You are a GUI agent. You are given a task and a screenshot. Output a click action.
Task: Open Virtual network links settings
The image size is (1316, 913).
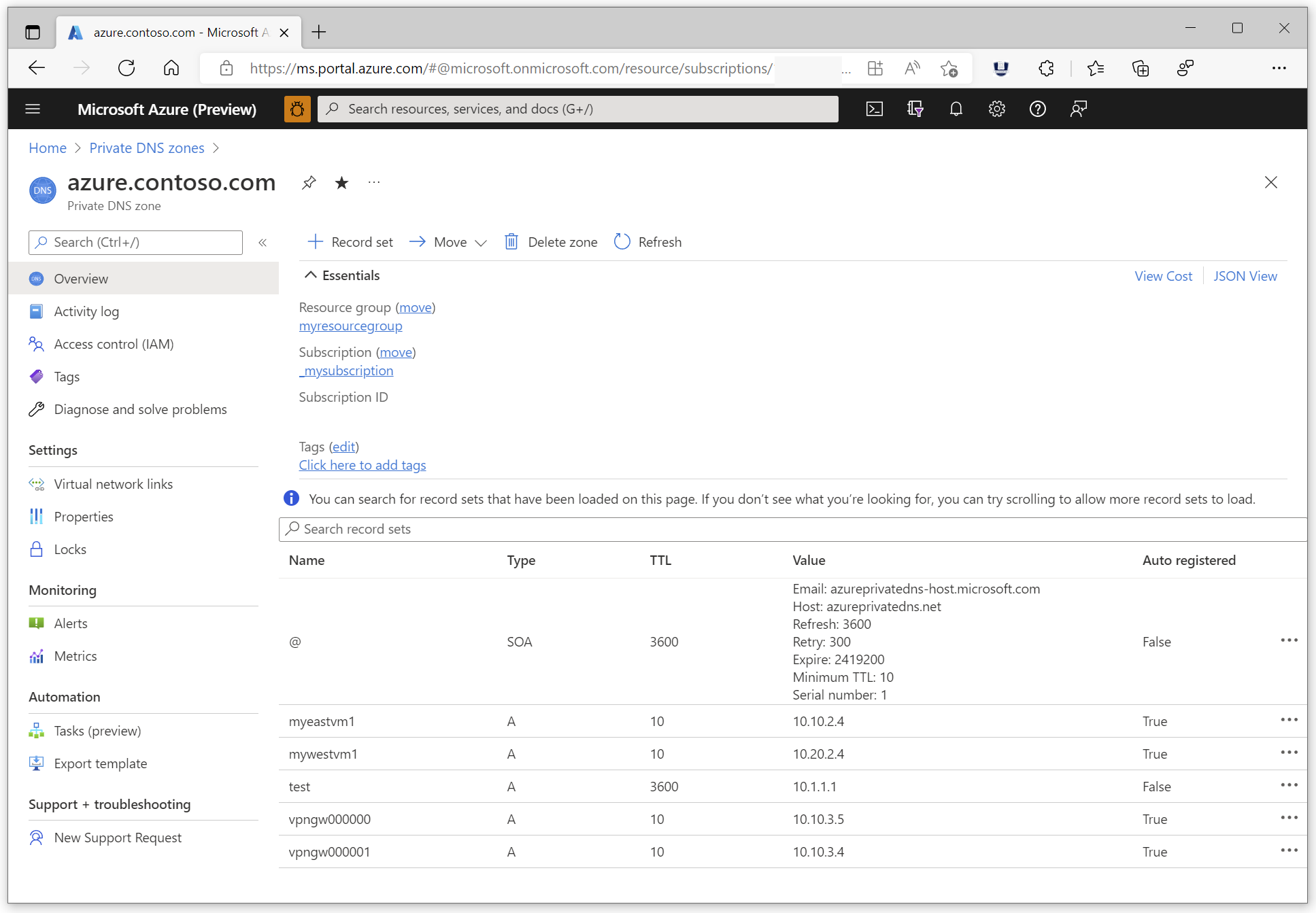pyautogui.click(x=113, y=484)
